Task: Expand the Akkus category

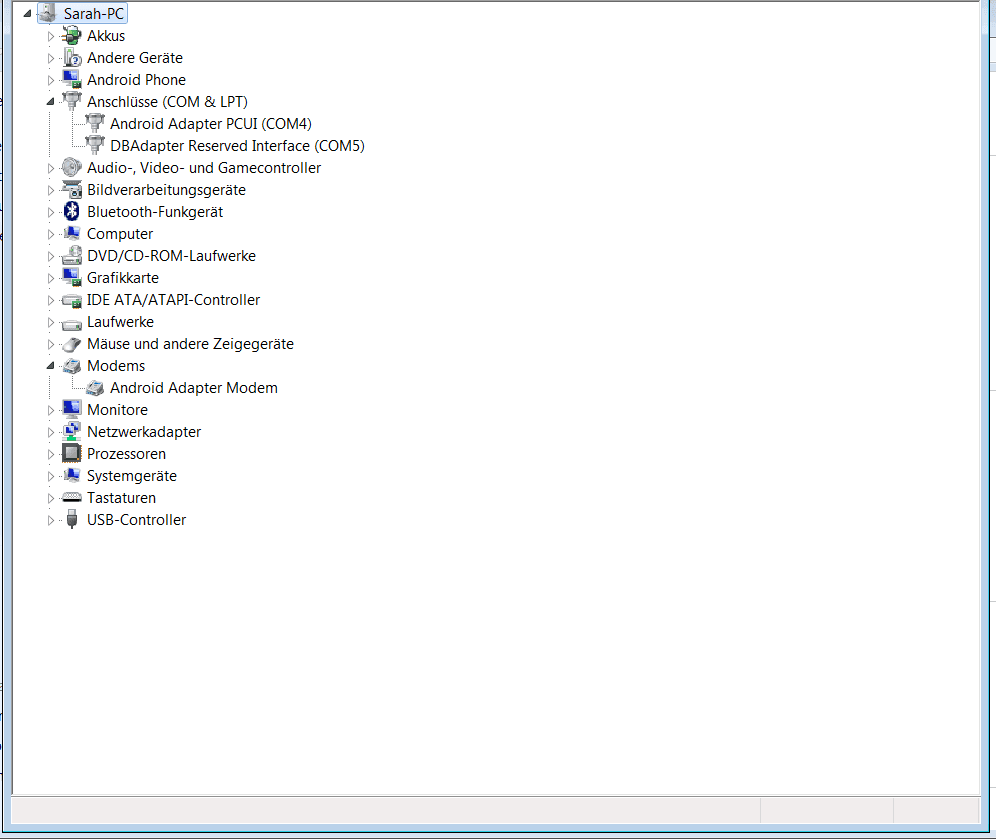Action: pos(51,36)
